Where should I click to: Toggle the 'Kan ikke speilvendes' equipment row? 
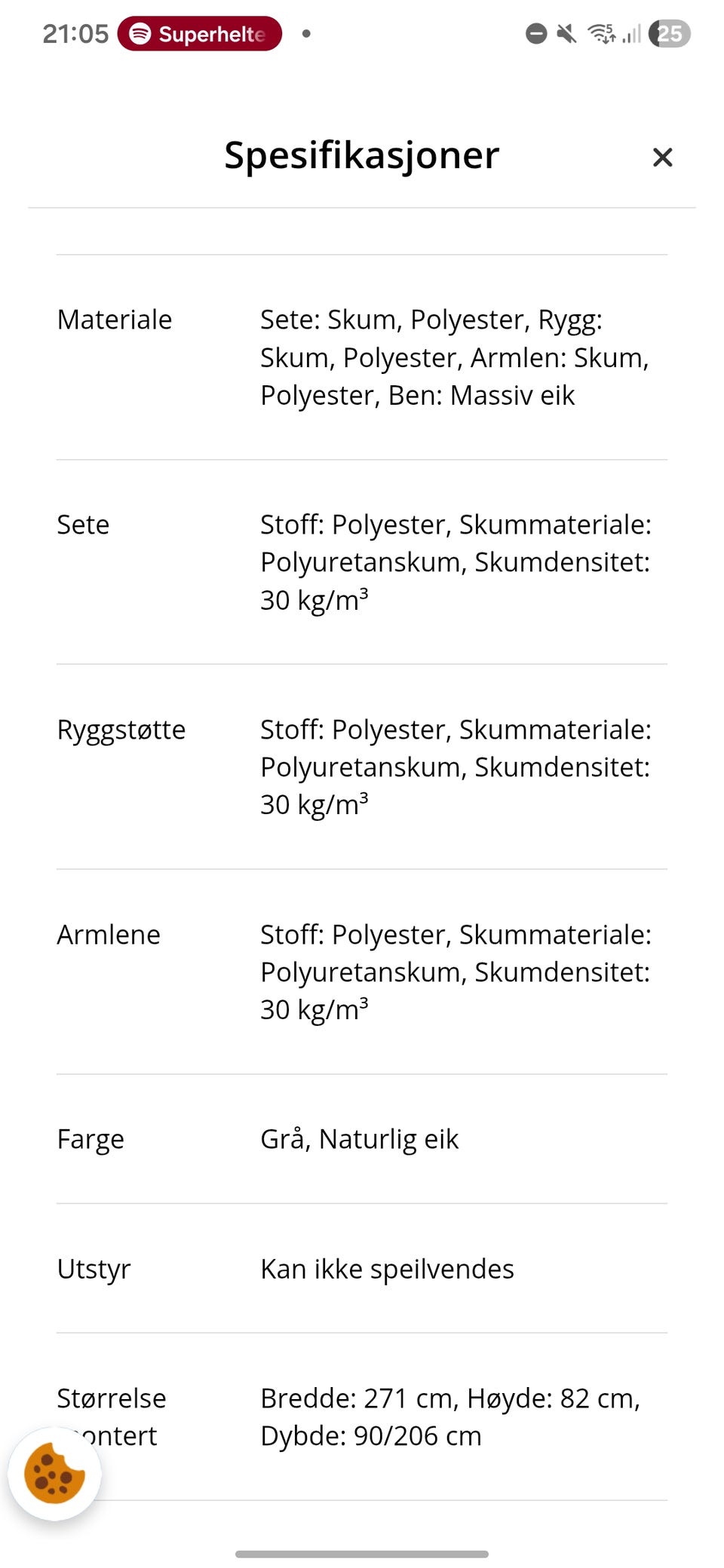pyautogui.click(x=362, y=1269)
